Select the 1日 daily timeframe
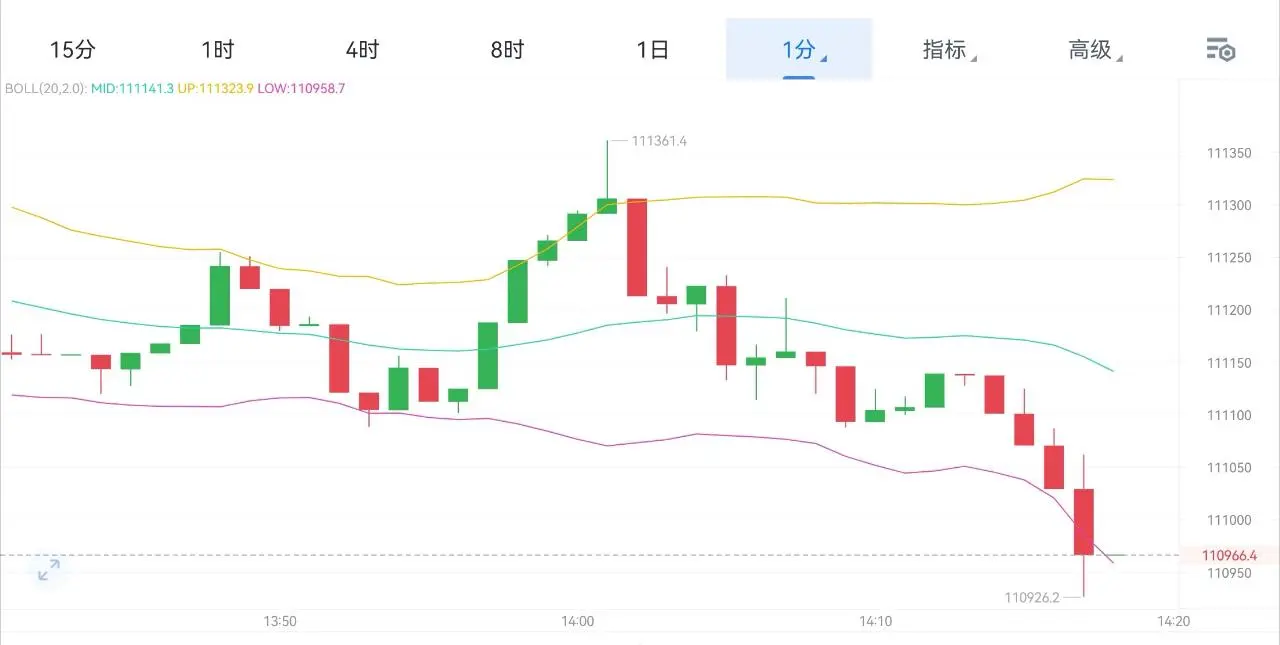Image resolution: width=1280 pixels, height=645 pixels. [x=652, y=49]
